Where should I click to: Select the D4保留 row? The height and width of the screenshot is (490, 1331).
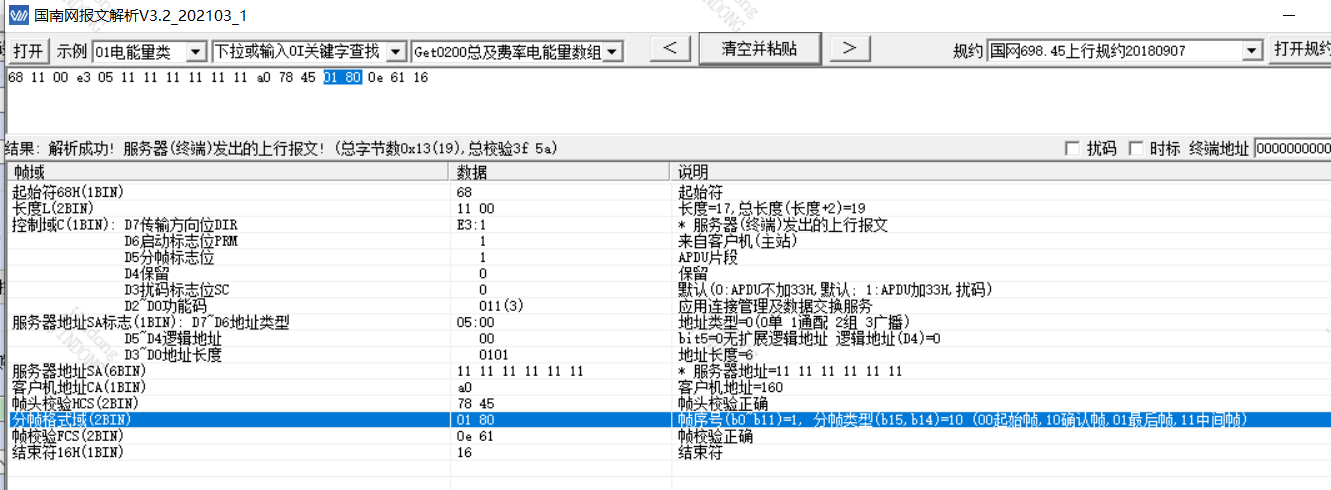coord(667,273)
